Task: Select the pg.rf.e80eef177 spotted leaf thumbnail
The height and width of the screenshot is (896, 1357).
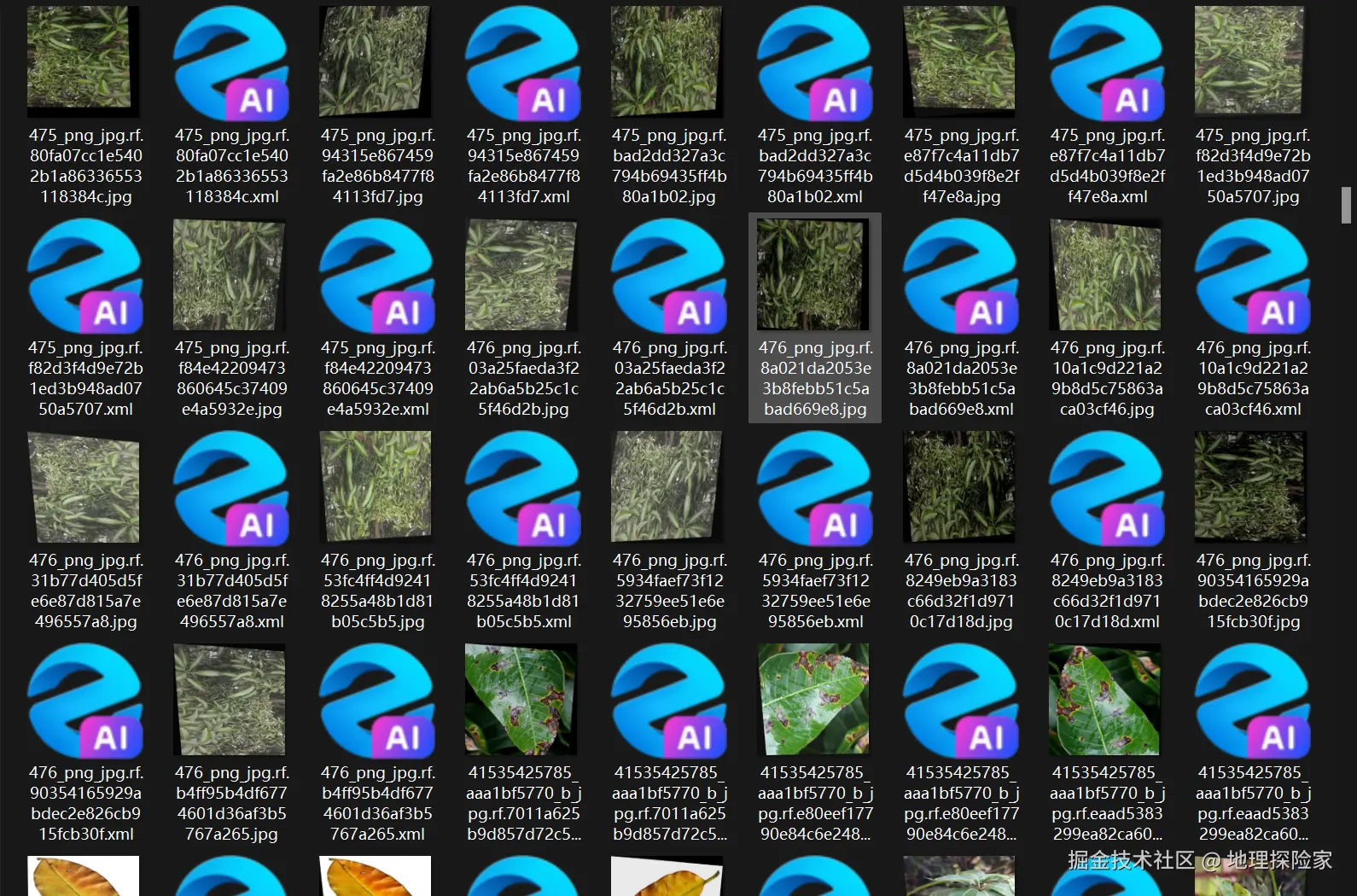Action: click(813, 699)
